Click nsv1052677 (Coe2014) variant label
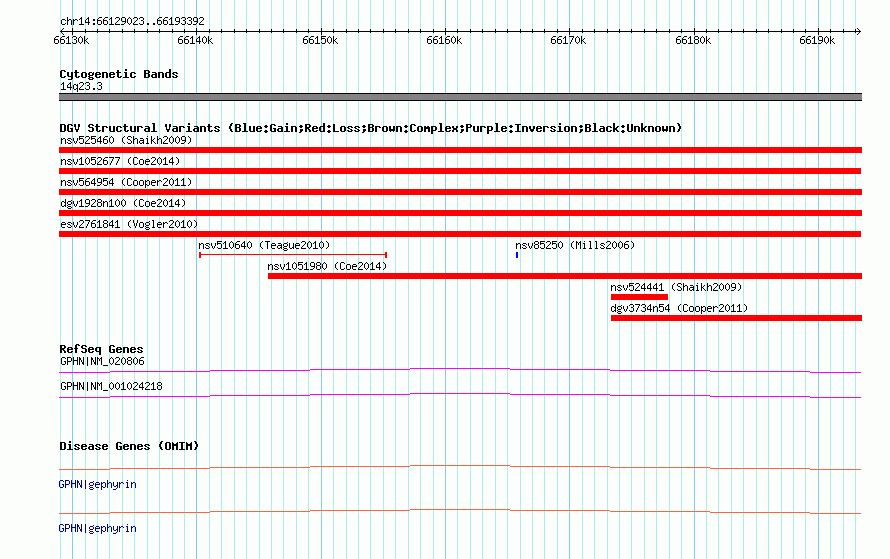This screenshot has width=890, height=559. click(x=120, y=161)
